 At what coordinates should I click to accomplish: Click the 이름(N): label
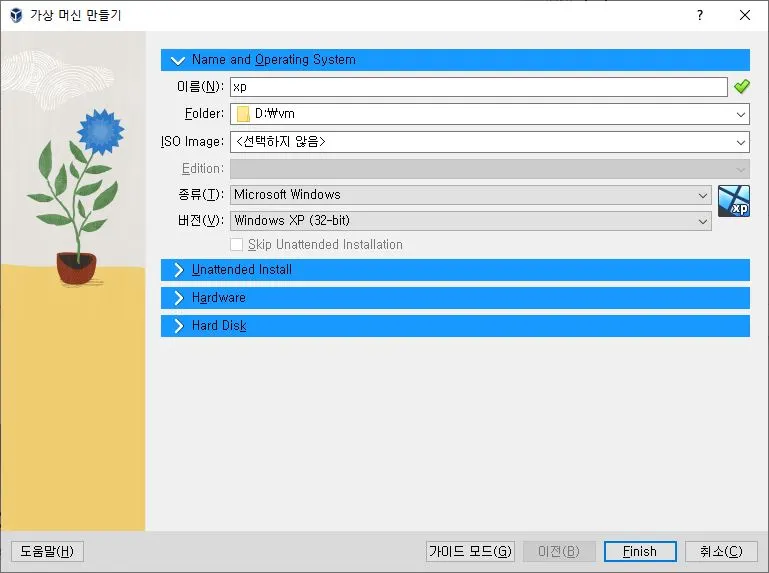(x=200, y=87)
